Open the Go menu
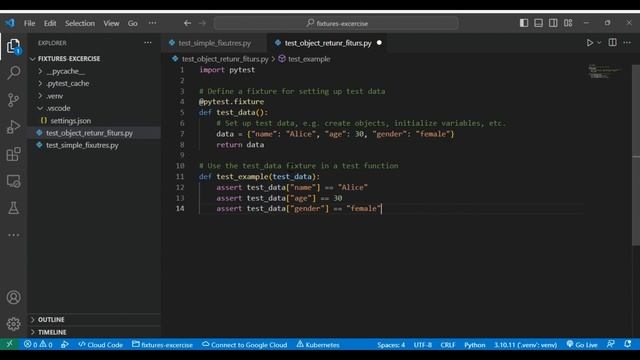Viewport: 640px width, 360px height. point(133,23)
